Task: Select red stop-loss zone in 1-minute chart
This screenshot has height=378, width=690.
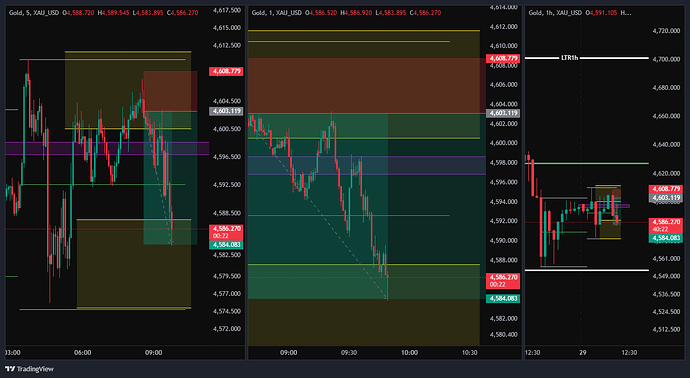Action: pyautogui.click(x=367, y=85)
